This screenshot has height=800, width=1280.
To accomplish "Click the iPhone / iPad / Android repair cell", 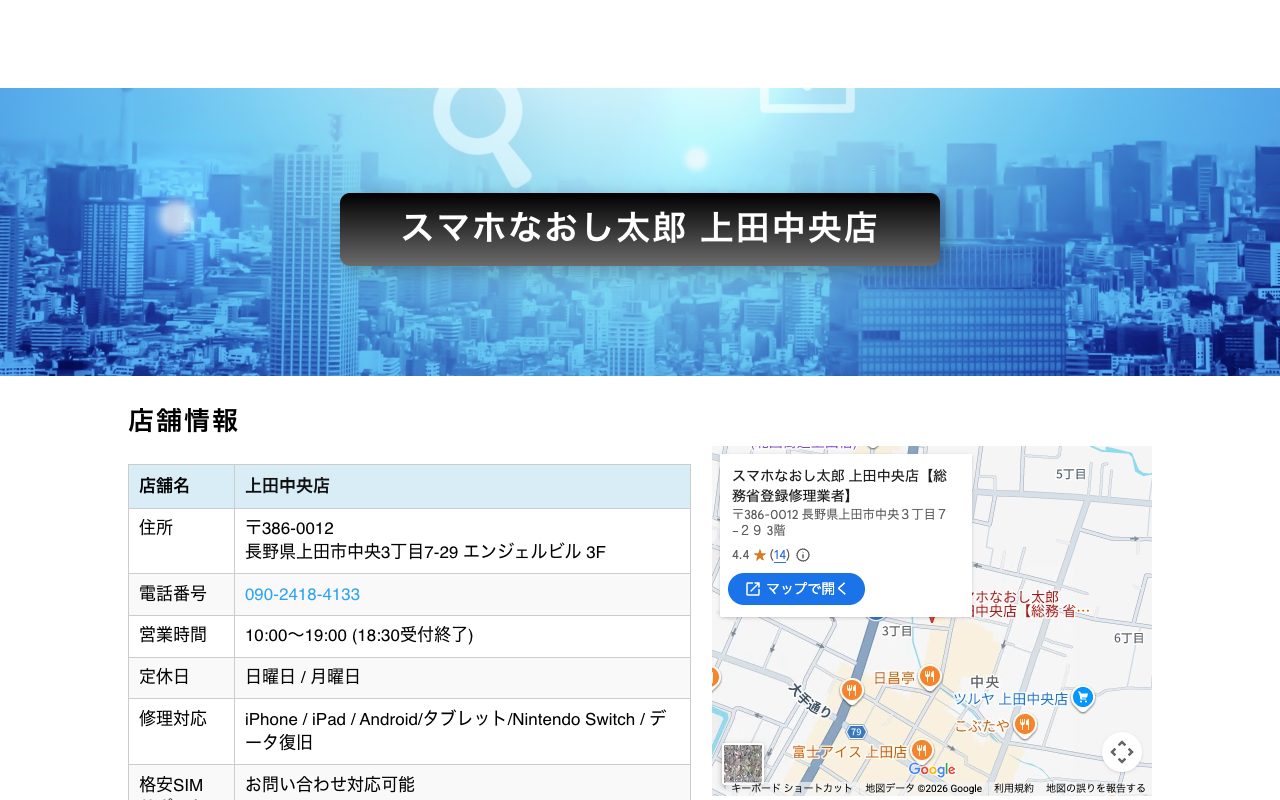I will (x=462, y=731).
